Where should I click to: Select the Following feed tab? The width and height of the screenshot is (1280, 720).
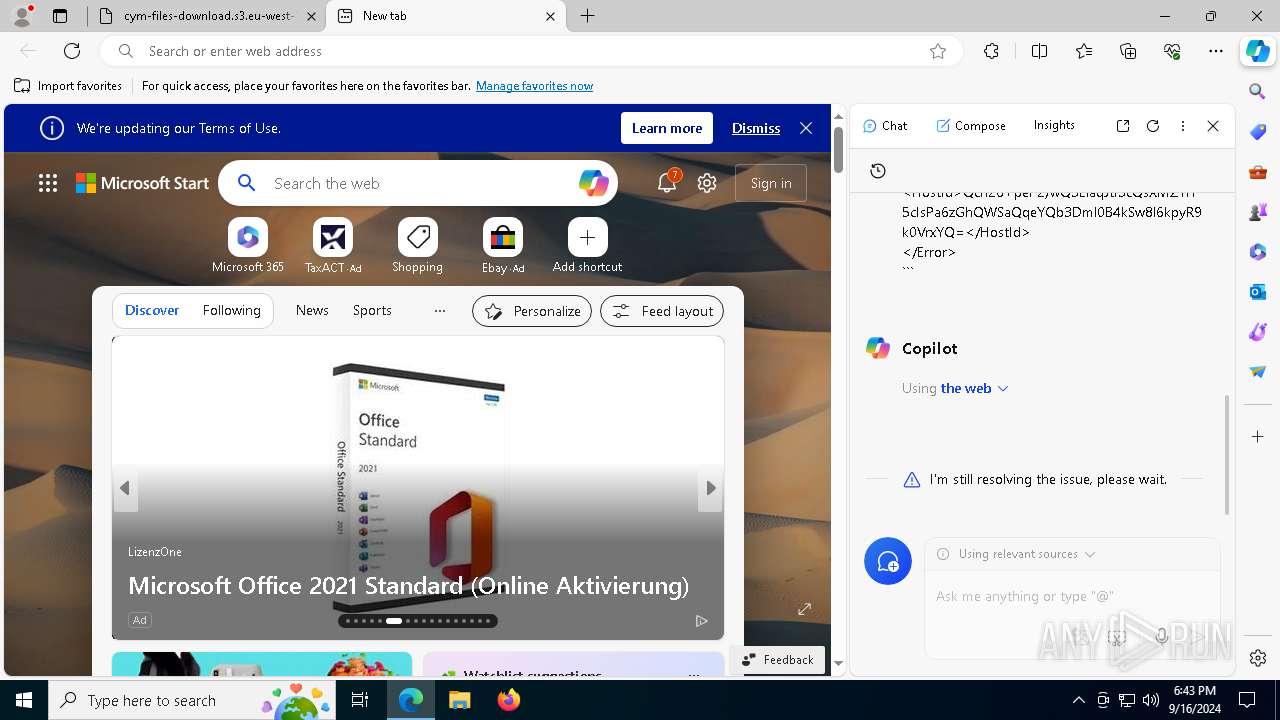point(232,311)
